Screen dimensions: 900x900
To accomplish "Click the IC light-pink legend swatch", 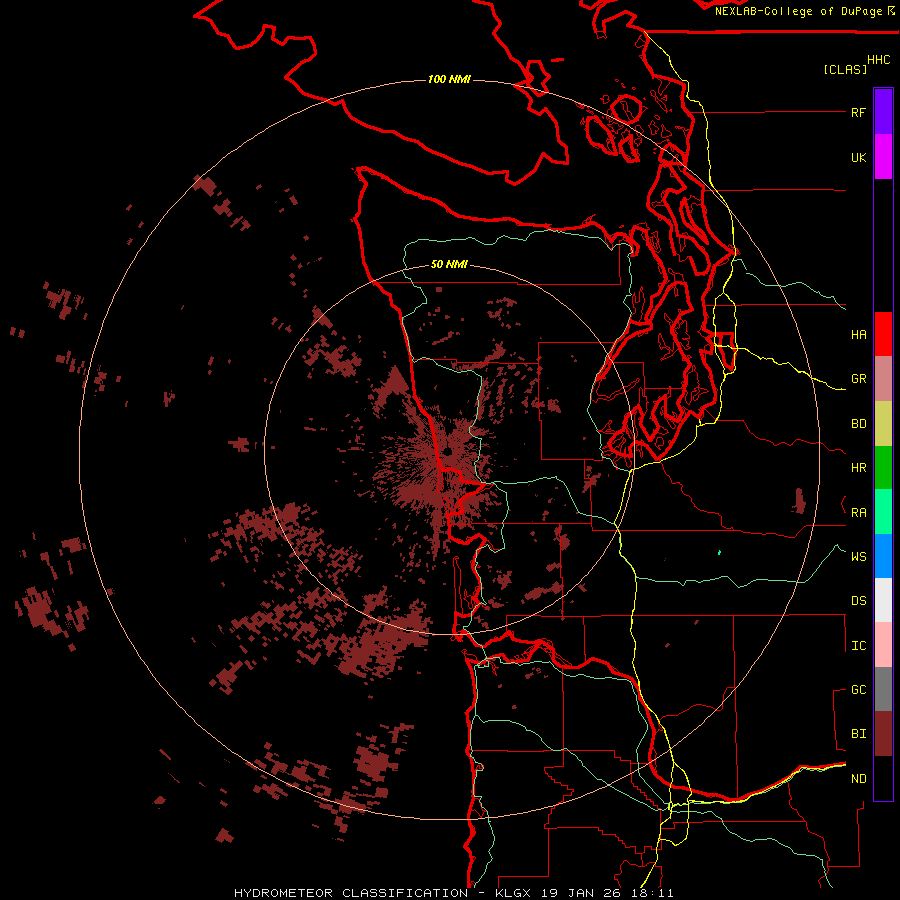I will pyautogui.click(x=883, y=645).
